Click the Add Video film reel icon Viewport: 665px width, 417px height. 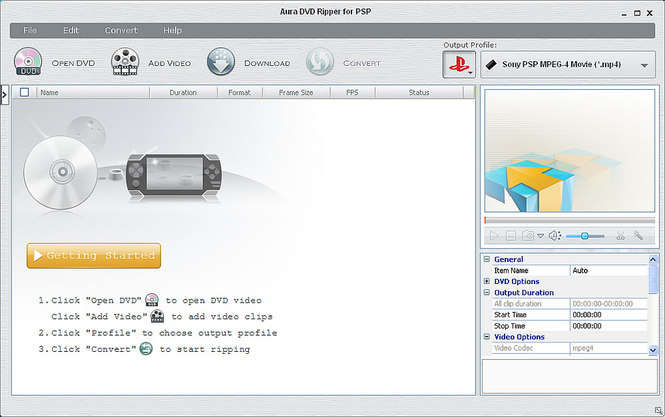(125, 62)
